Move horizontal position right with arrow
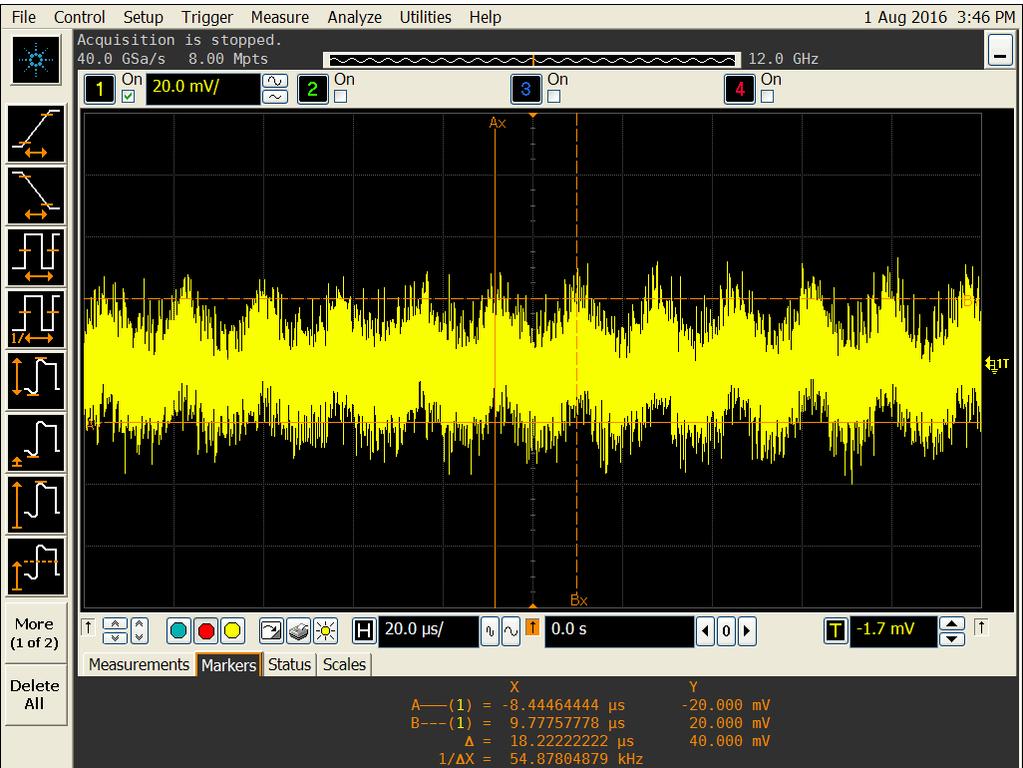 pyautogui.click(x=747, y=631)
